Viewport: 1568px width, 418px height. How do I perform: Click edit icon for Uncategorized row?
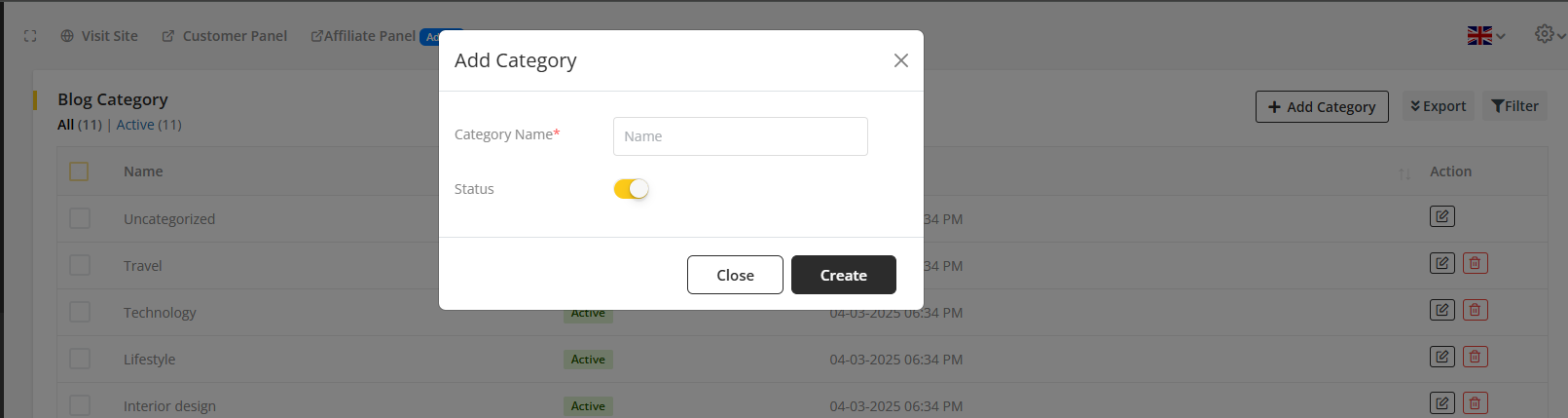point(1441,216)
